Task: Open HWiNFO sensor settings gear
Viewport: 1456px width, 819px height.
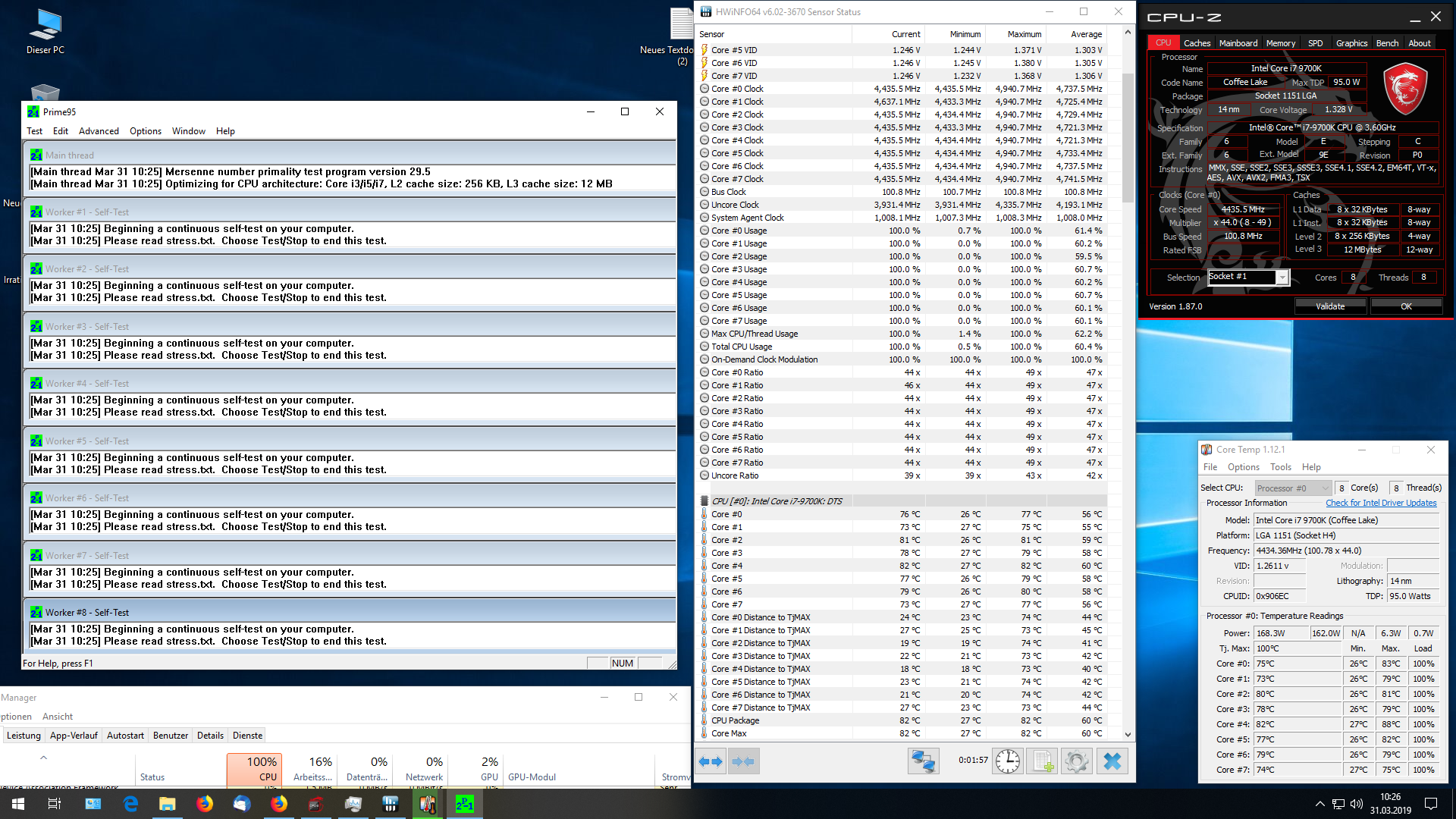Action: [1076, 761]
